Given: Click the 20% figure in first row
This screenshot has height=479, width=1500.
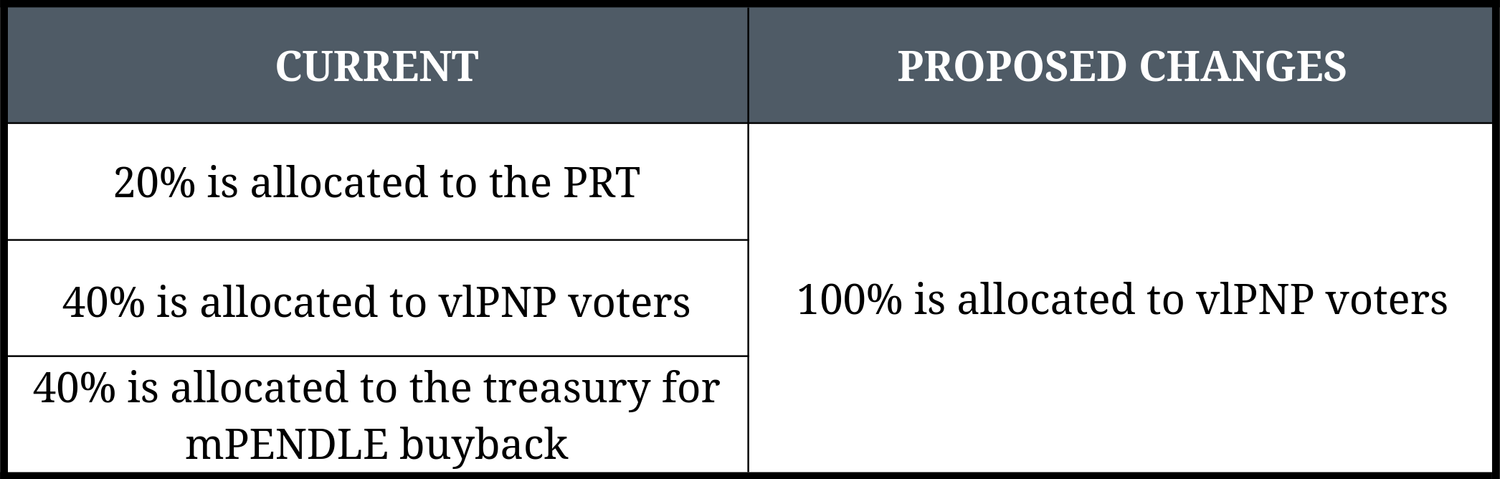Looking at the screenshot, I should click(153, 183).
